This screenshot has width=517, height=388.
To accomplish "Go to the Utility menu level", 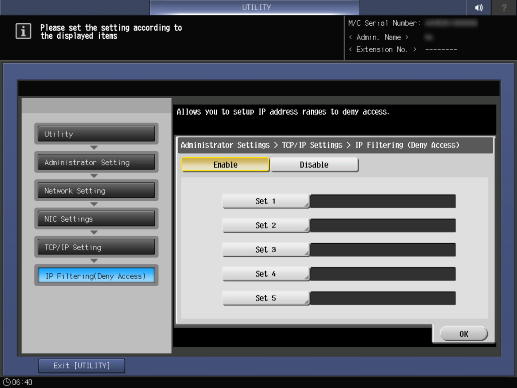I will [x=96, y=134].
